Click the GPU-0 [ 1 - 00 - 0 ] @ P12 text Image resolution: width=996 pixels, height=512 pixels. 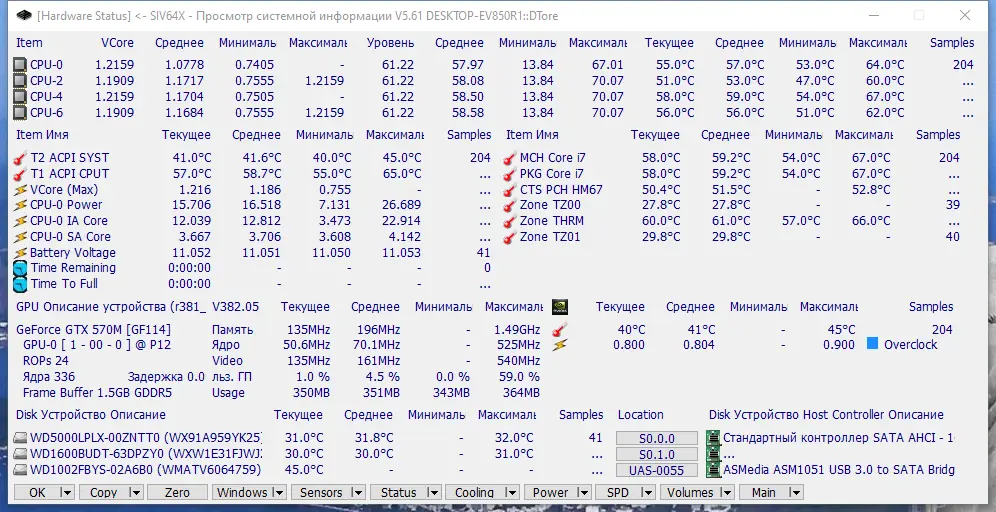pos(97,345)
